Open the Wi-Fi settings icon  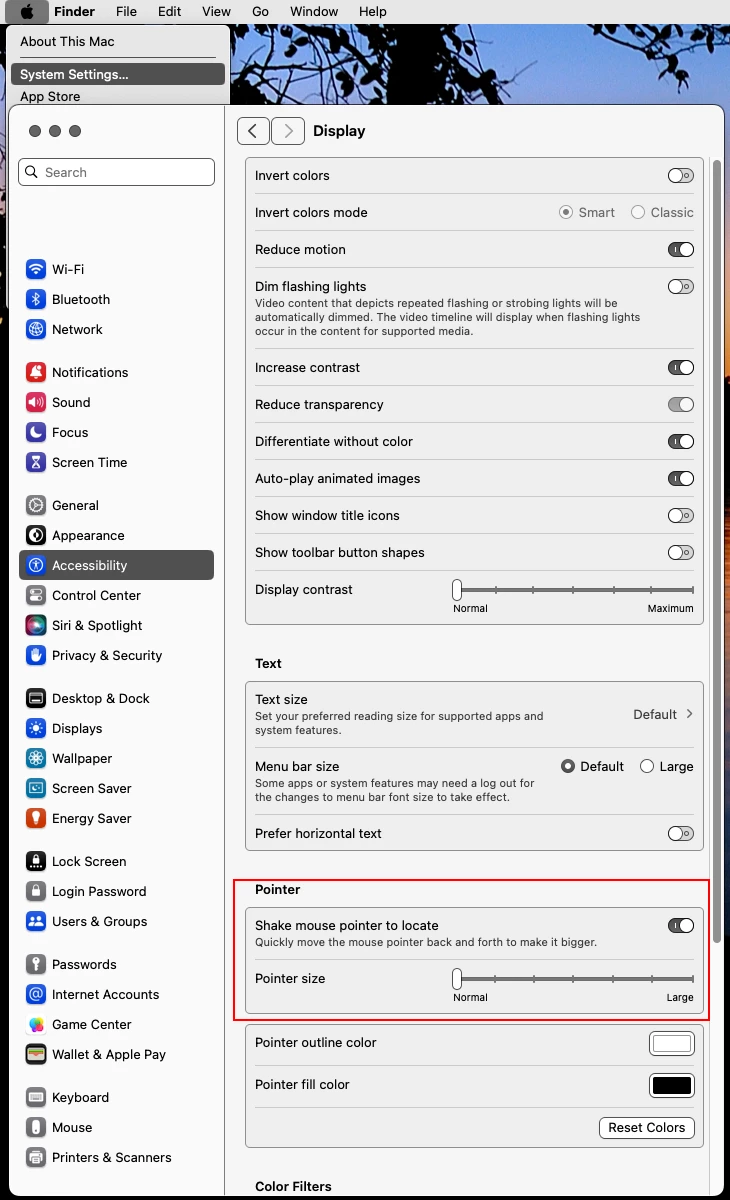click(x=36, y=269)
